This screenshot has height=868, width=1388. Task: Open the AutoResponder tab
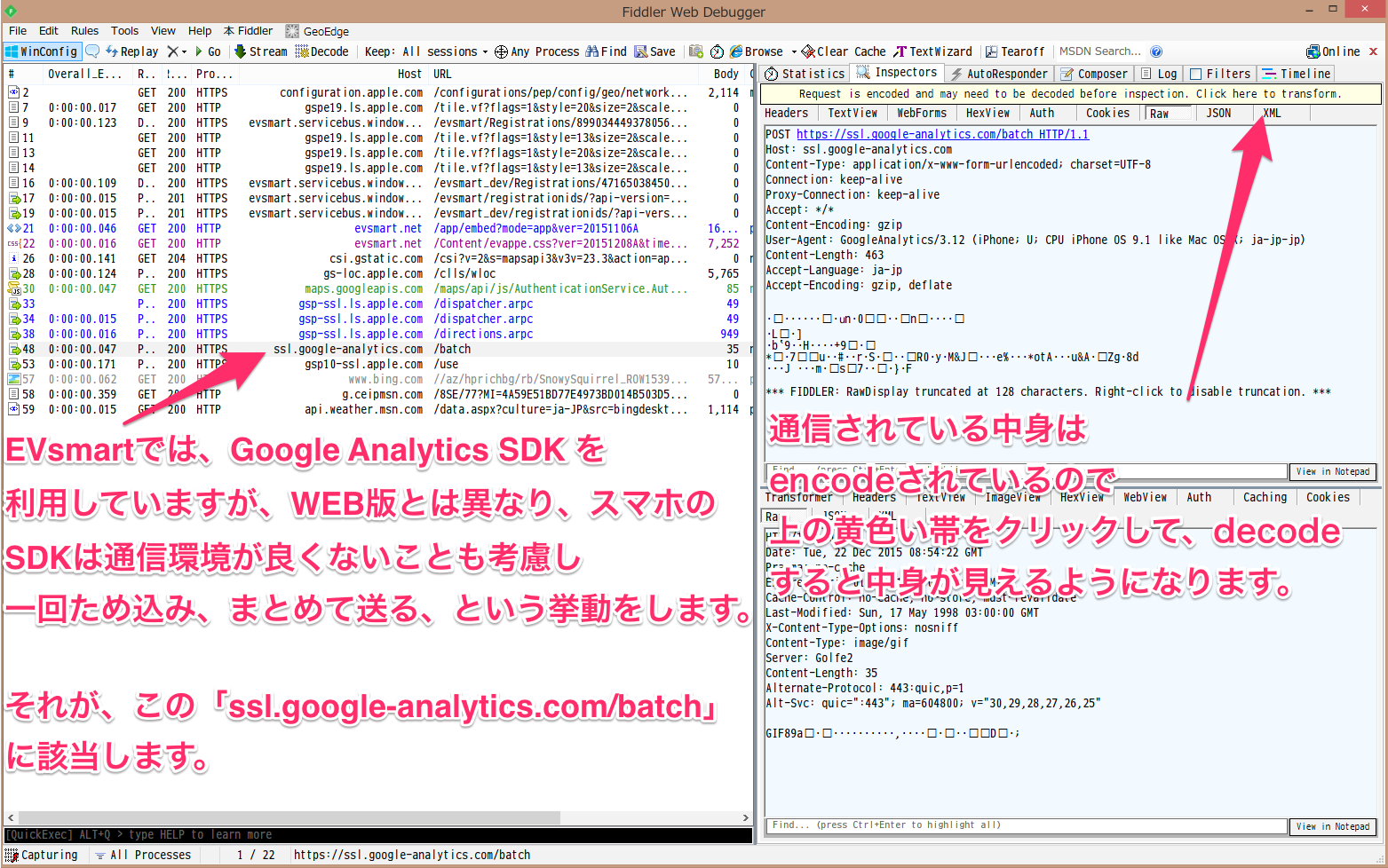point(999,74)
